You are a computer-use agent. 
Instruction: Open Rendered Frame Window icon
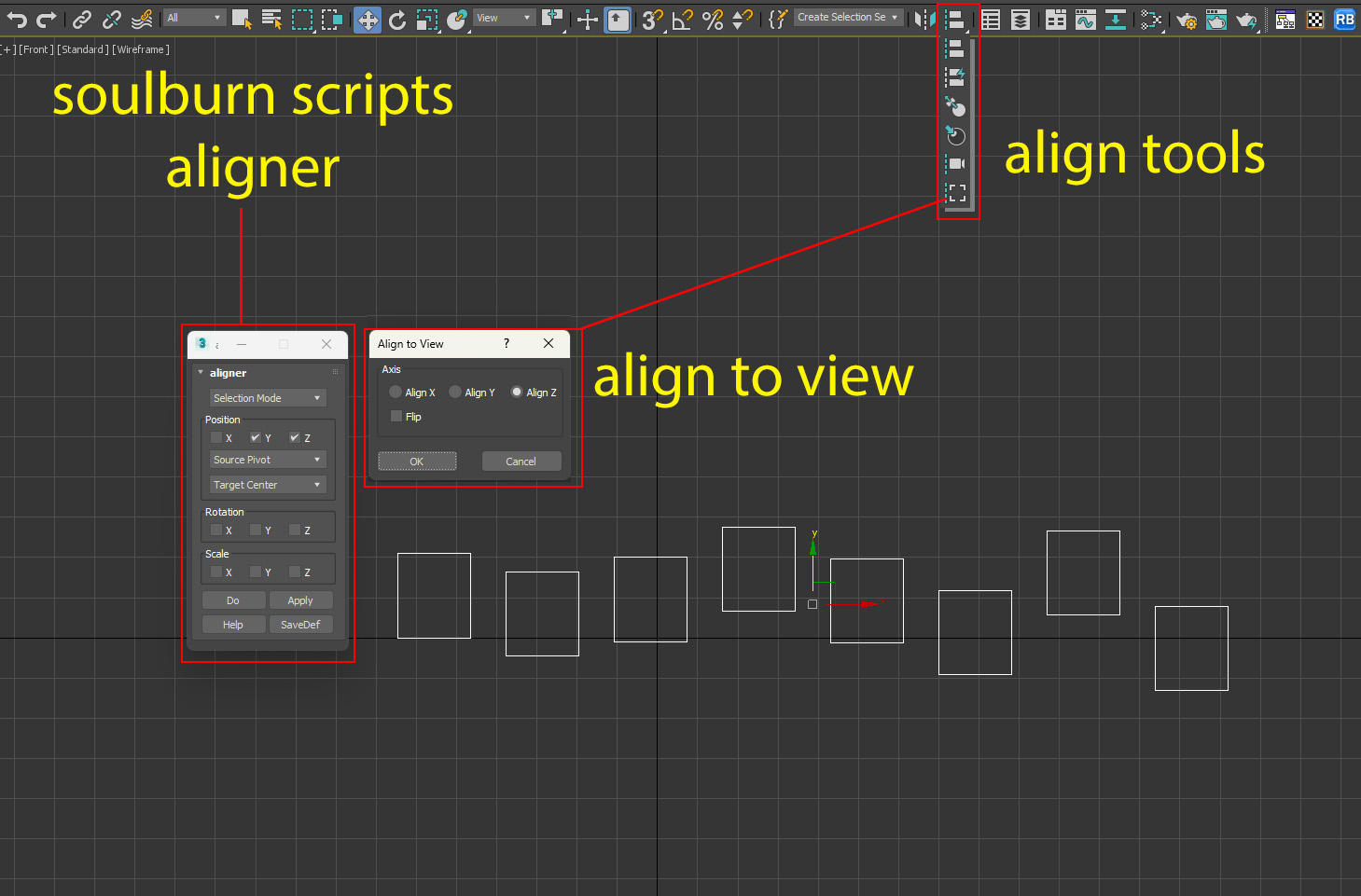pos(1216,19)
